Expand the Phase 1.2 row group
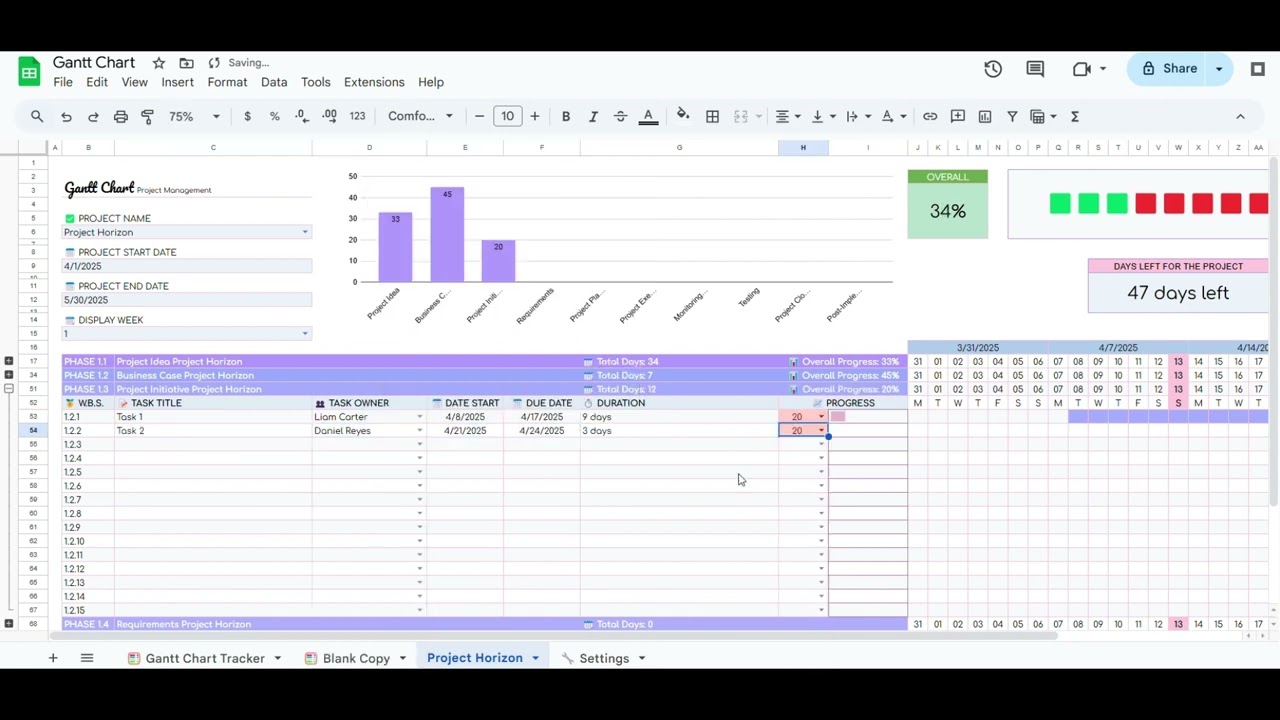The width and height of the screenshot is (1280, 720). 9,375
